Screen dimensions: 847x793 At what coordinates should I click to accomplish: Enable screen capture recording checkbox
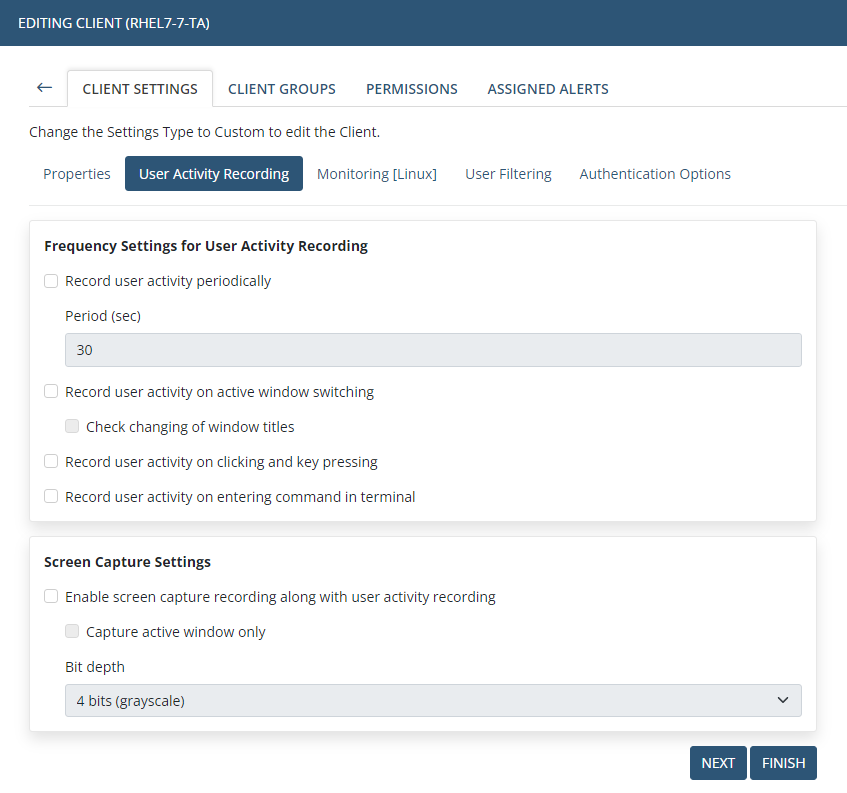pyautogui.click(x=51, y=597)
